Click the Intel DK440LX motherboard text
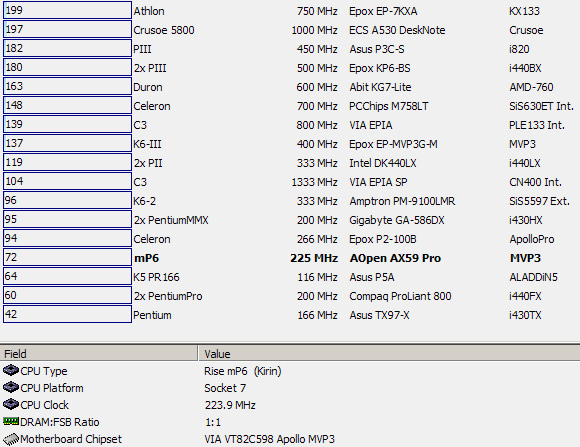 coord(383,163)
